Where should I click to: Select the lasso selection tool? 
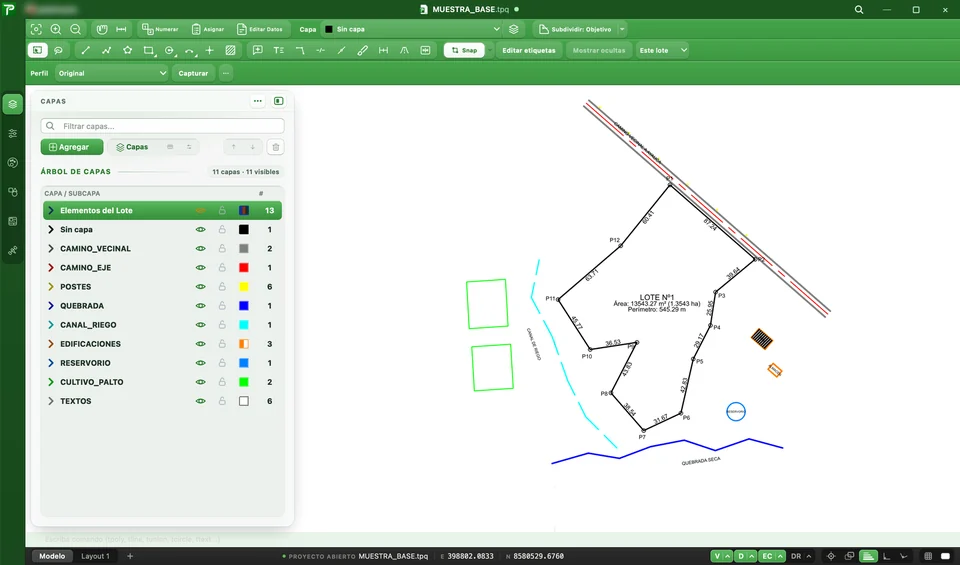click(x=58, y=50)
